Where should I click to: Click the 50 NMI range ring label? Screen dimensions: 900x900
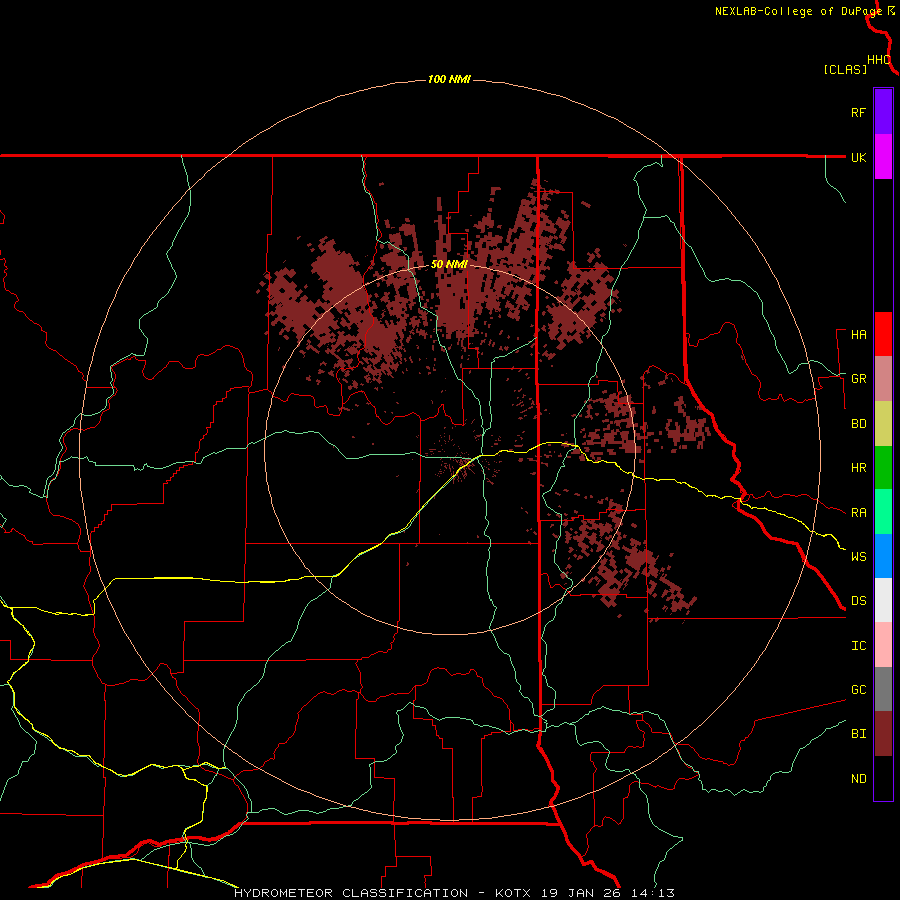pyautogui.click(x=449, y=264)
